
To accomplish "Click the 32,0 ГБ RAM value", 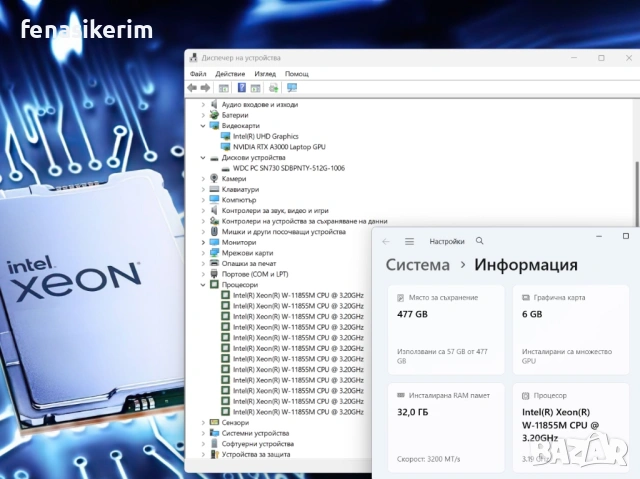I will 413,412.
